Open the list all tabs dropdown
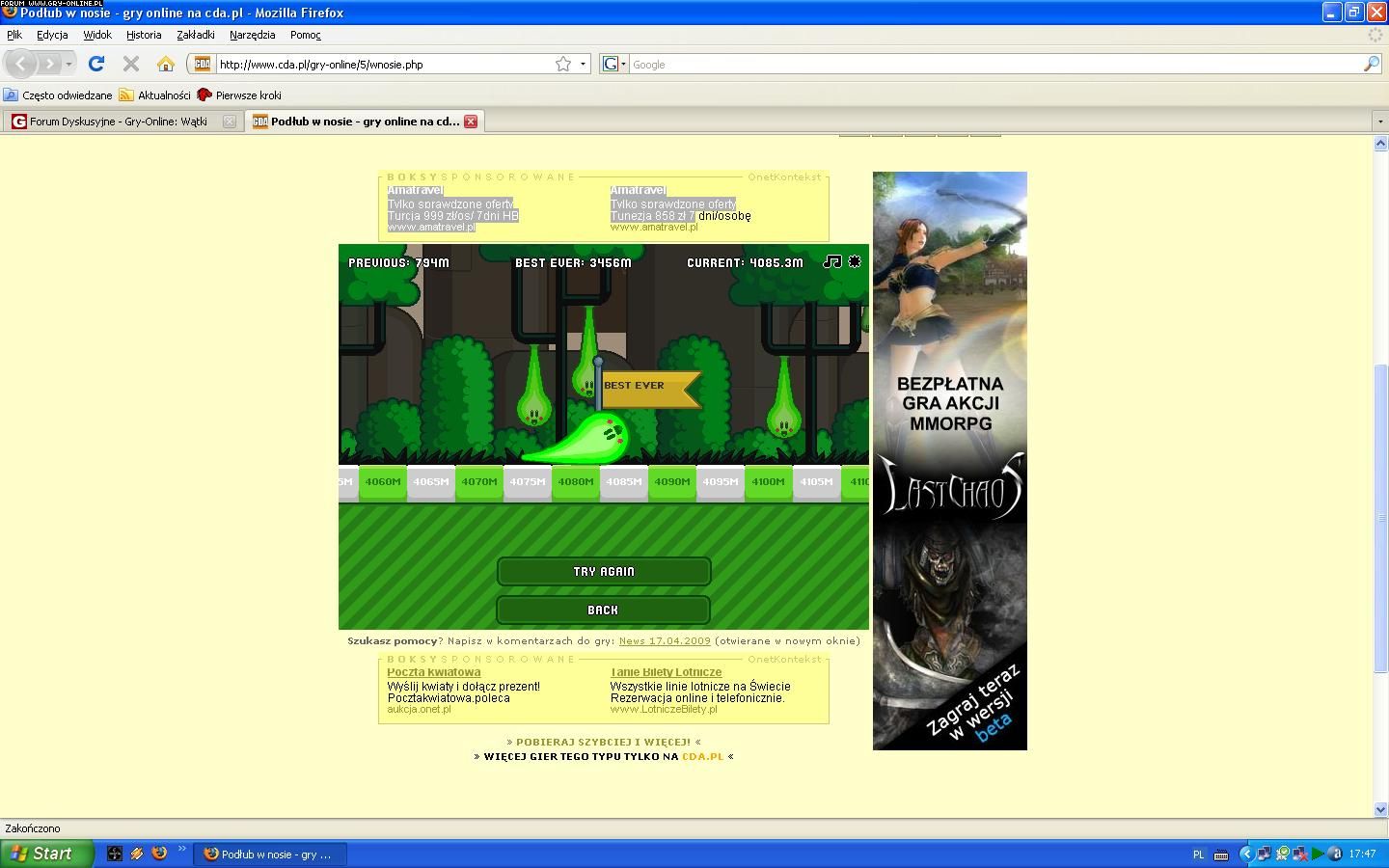This screenshot has height=868, width=1389. (x=1379, y=122)
